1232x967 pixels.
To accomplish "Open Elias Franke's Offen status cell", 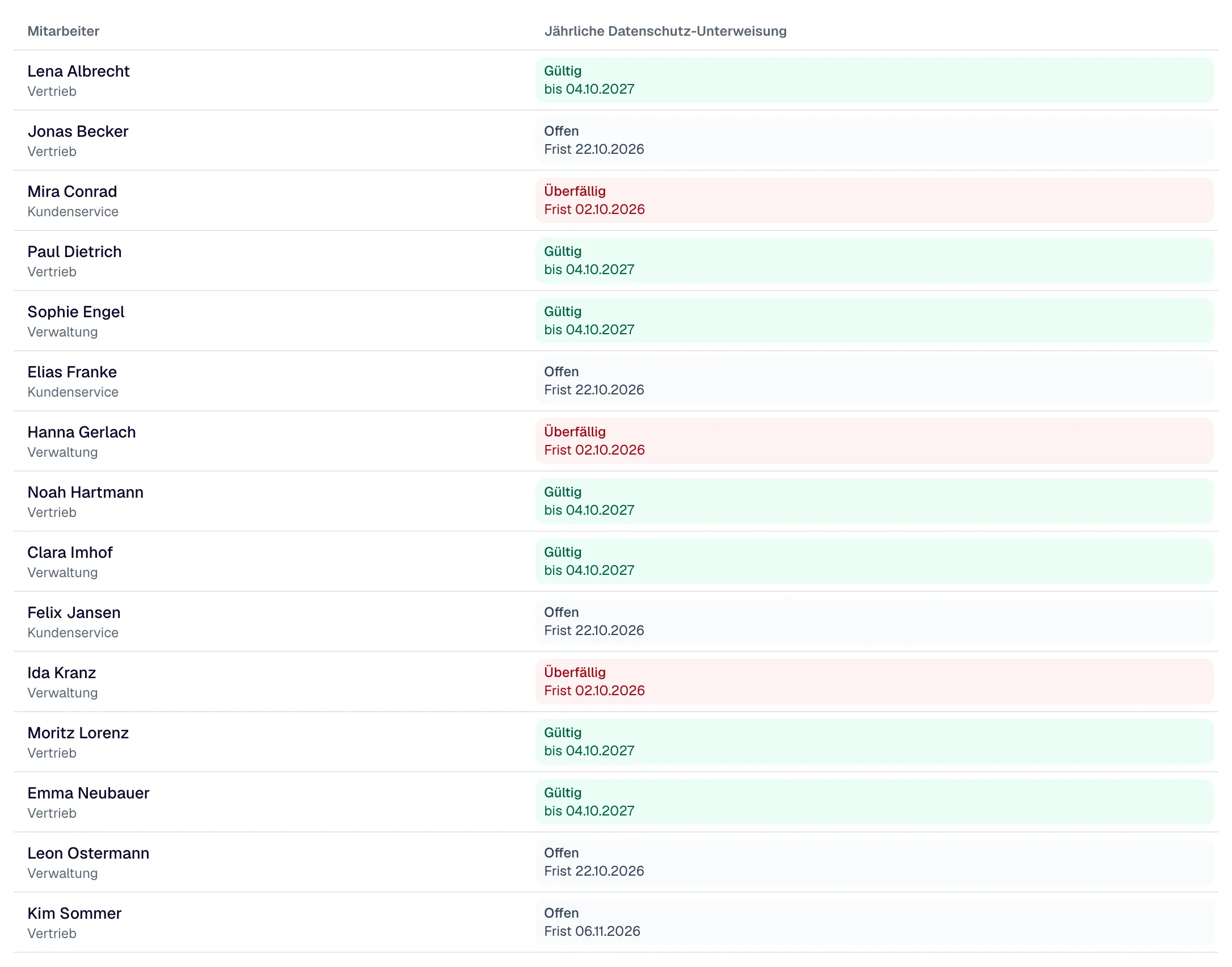I will 874,381.
